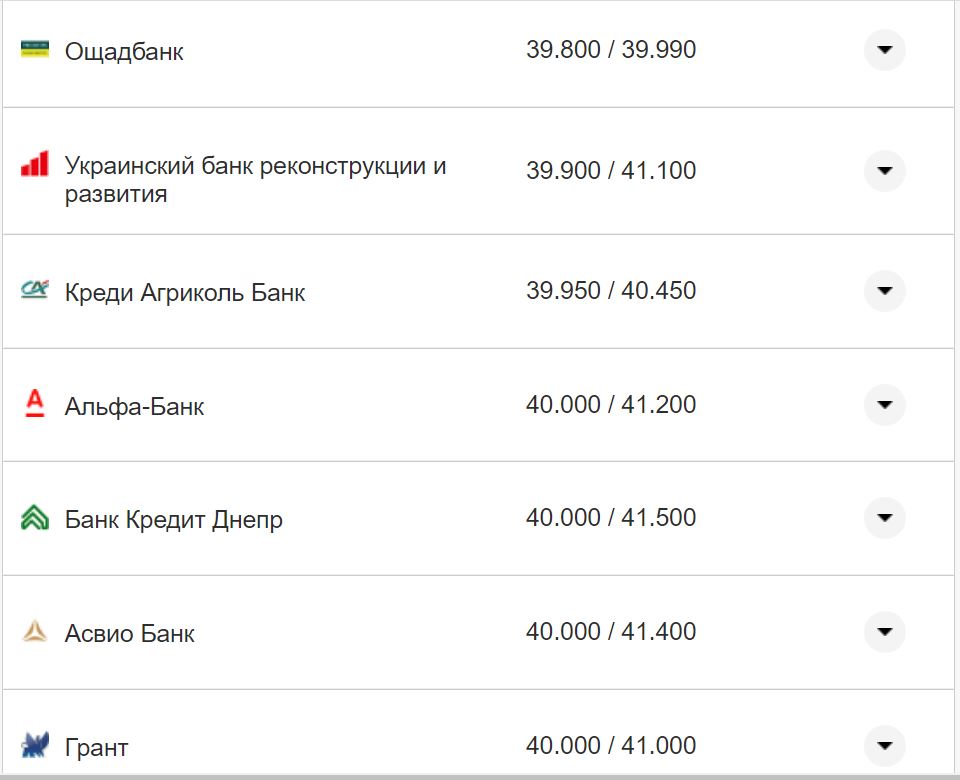Open the Грант bank name link
Screen dimensions: 960x780
coord(96,747)
